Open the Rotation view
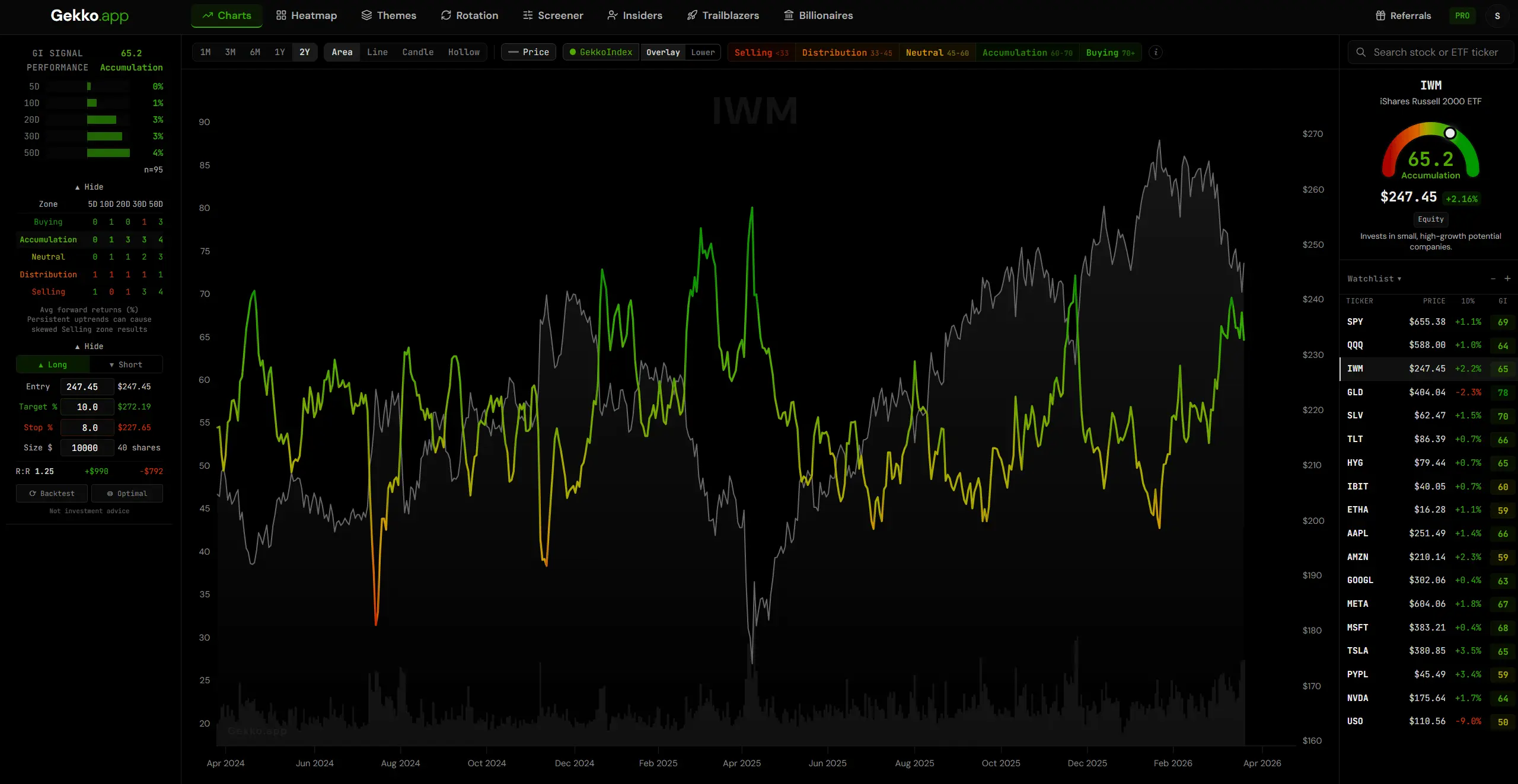 coord(469,15)
